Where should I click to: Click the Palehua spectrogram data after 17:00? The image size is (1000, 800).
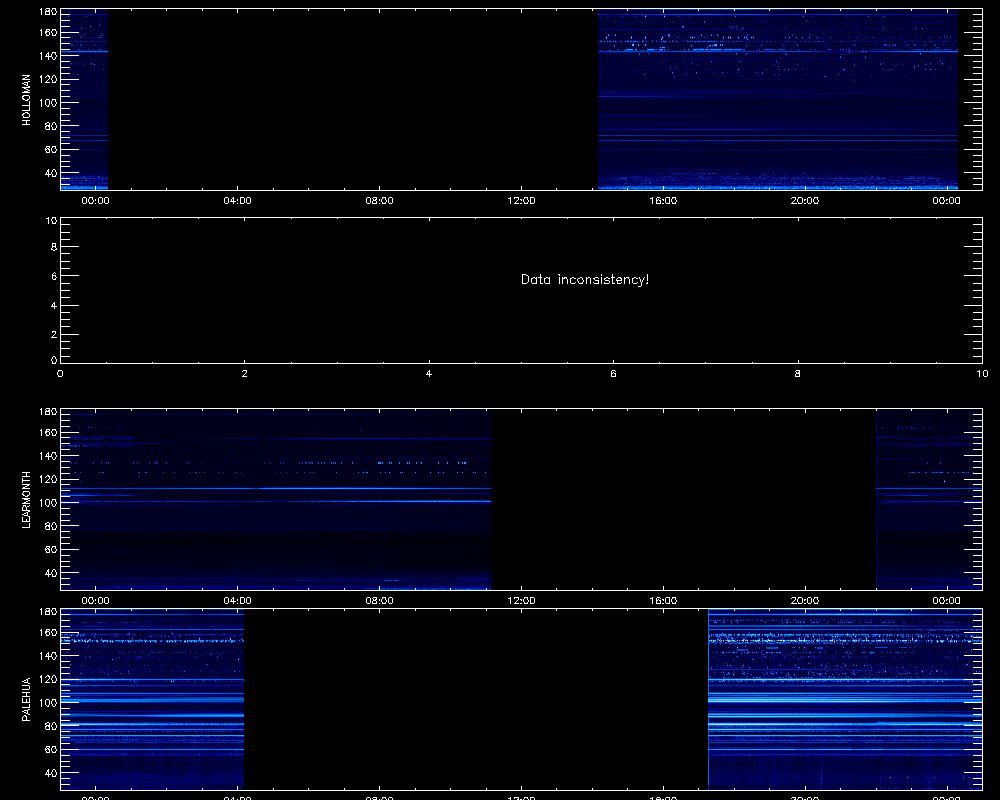tap(845, 700)
